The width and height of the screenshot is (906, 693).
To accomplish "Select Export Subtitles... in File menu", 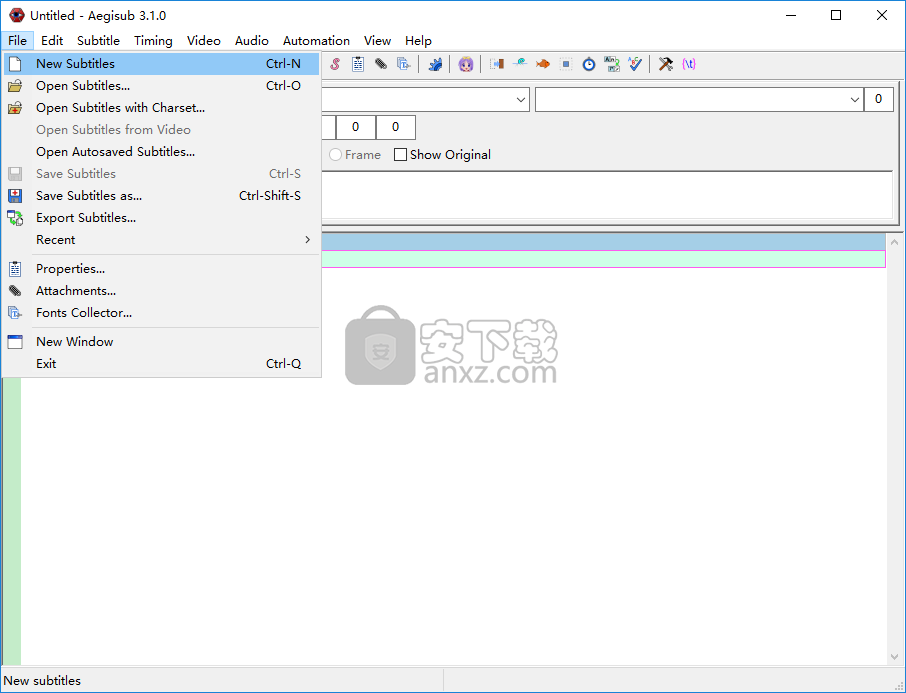I will point(161,218).
